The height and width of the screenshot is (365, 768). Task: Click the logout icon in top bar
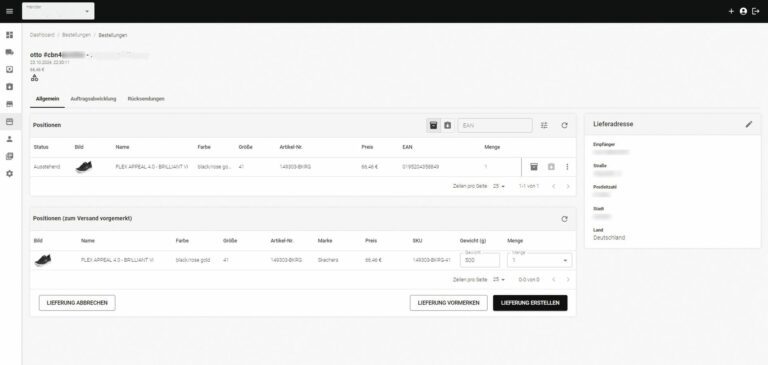point(756,11)
